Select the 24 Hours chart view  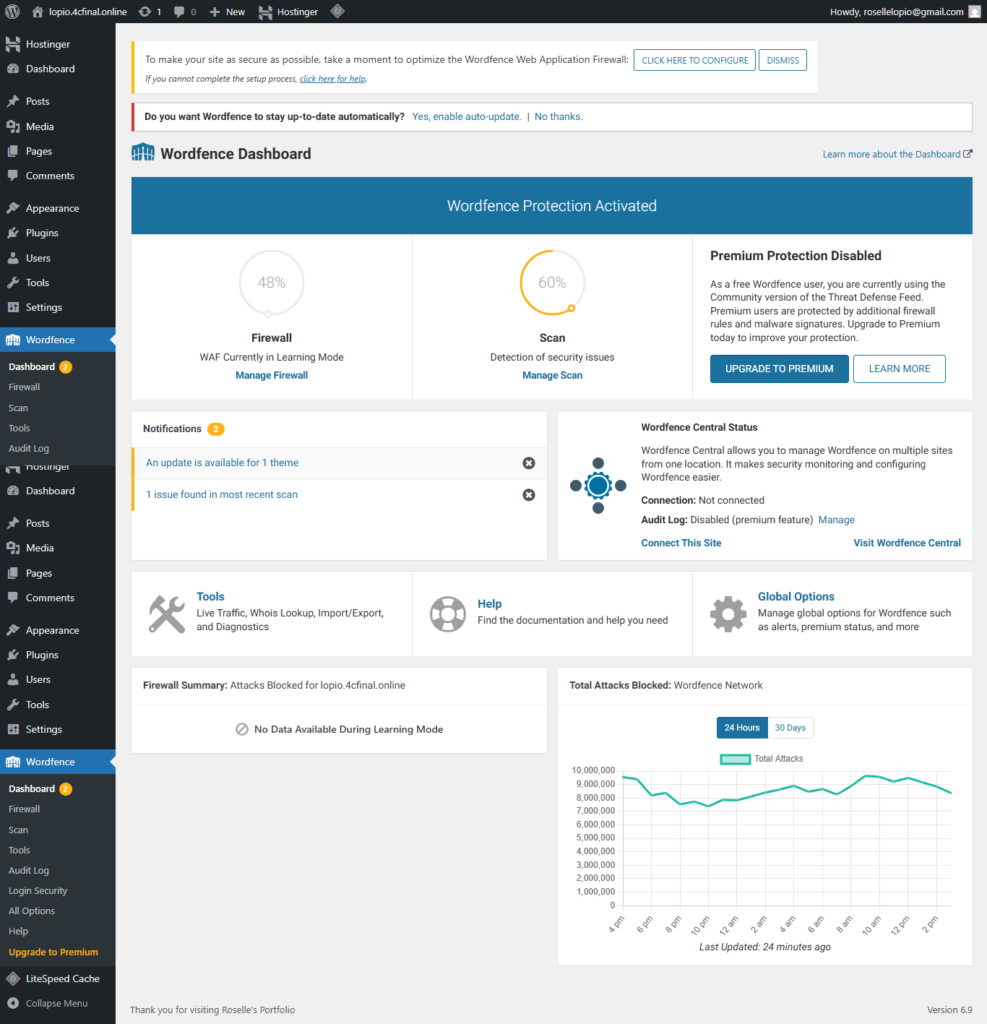pyautogui.click(x=742, y=728)
